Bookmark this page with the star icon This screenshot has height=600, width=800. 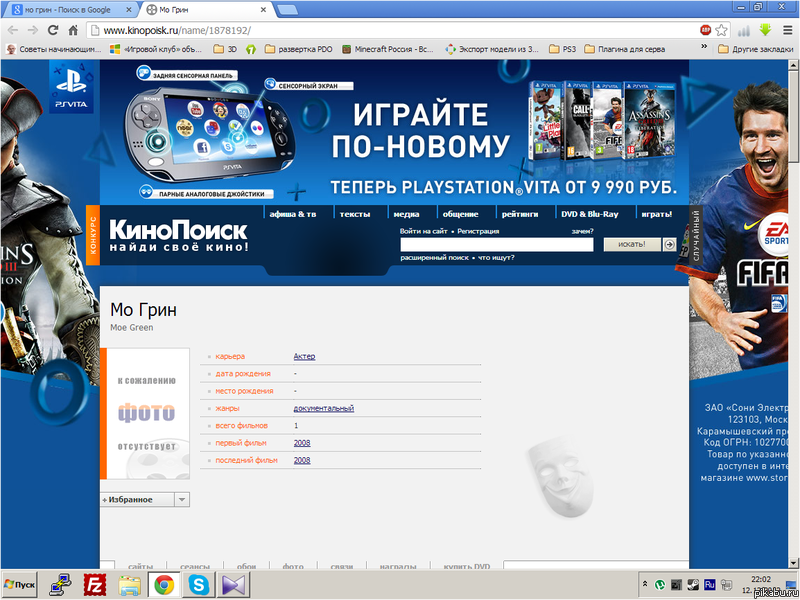(x=721, y=30)
